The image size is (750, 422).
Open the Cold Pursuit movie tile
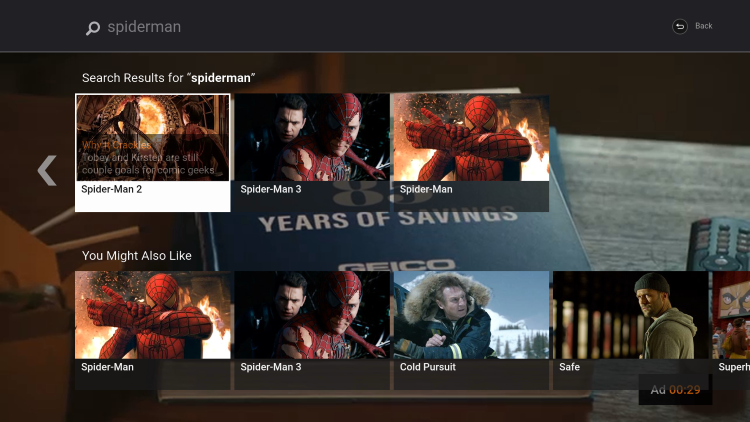click(471, 330)
